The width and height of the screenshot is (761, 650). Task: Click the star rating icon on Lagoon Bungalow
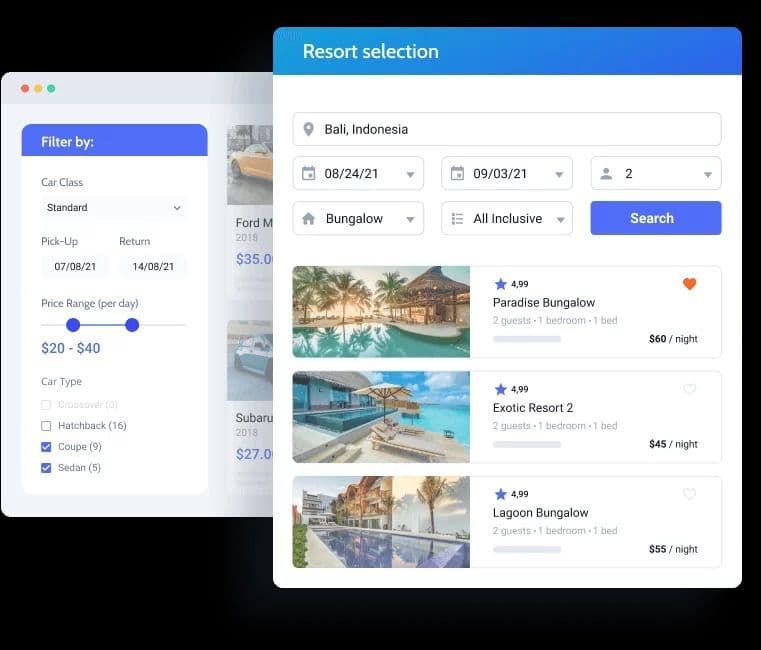(500, 494)
